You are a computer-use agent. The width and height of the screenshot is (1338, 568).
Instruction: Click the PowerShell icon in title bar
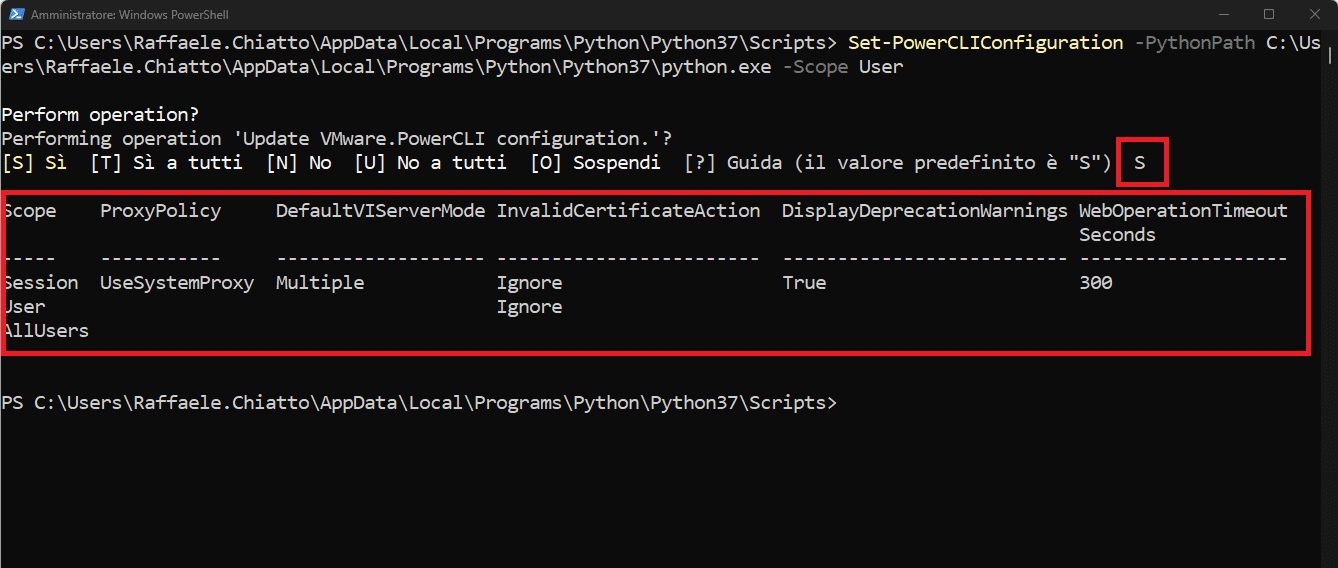[16, 15]
